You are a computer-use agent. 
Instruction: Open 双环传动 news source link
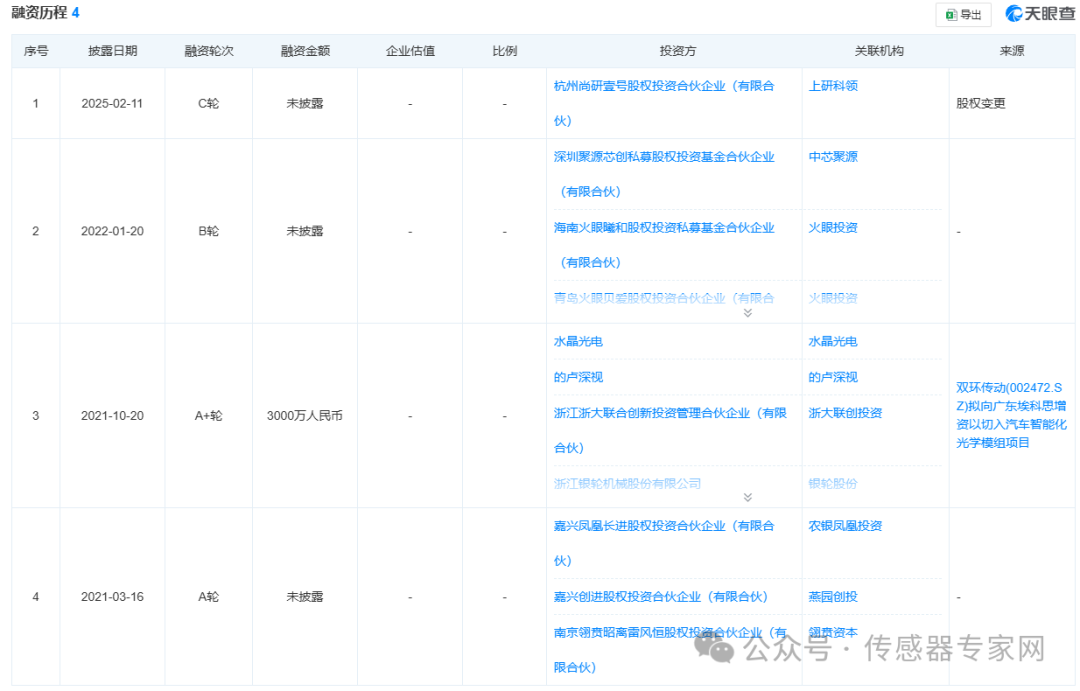point(1011,415)
